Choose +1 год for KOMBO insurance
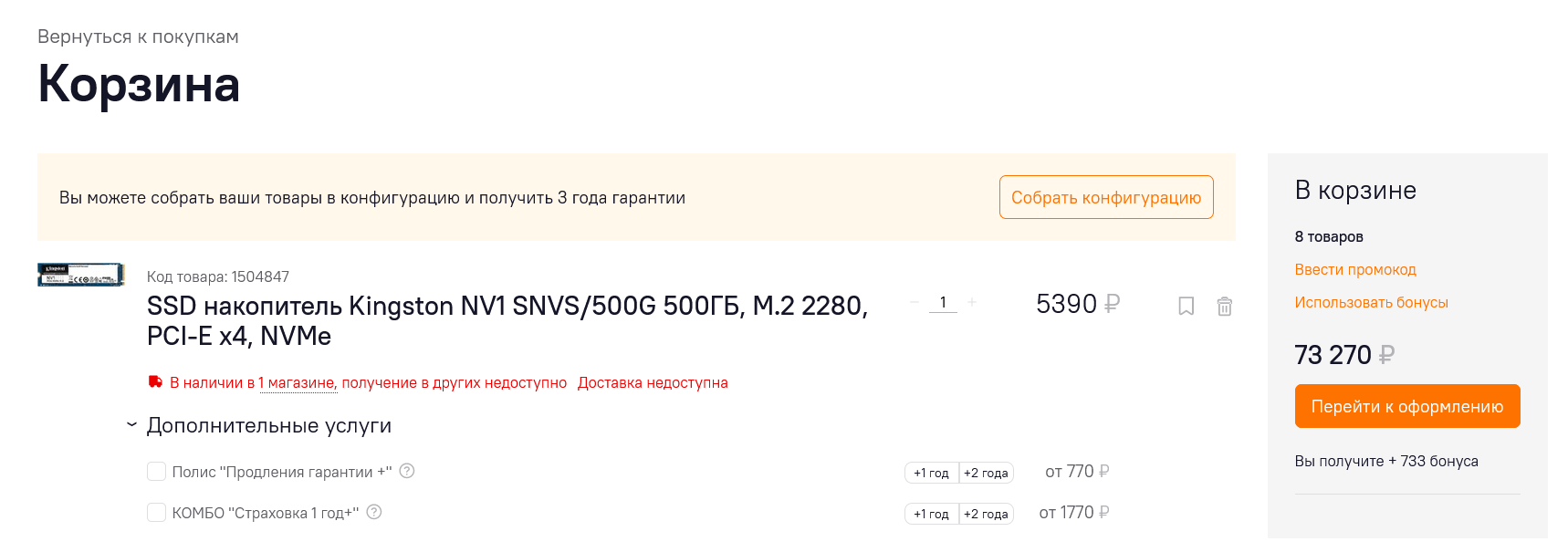The width and height of the screenshot is (1568, 542). point(931,514)
